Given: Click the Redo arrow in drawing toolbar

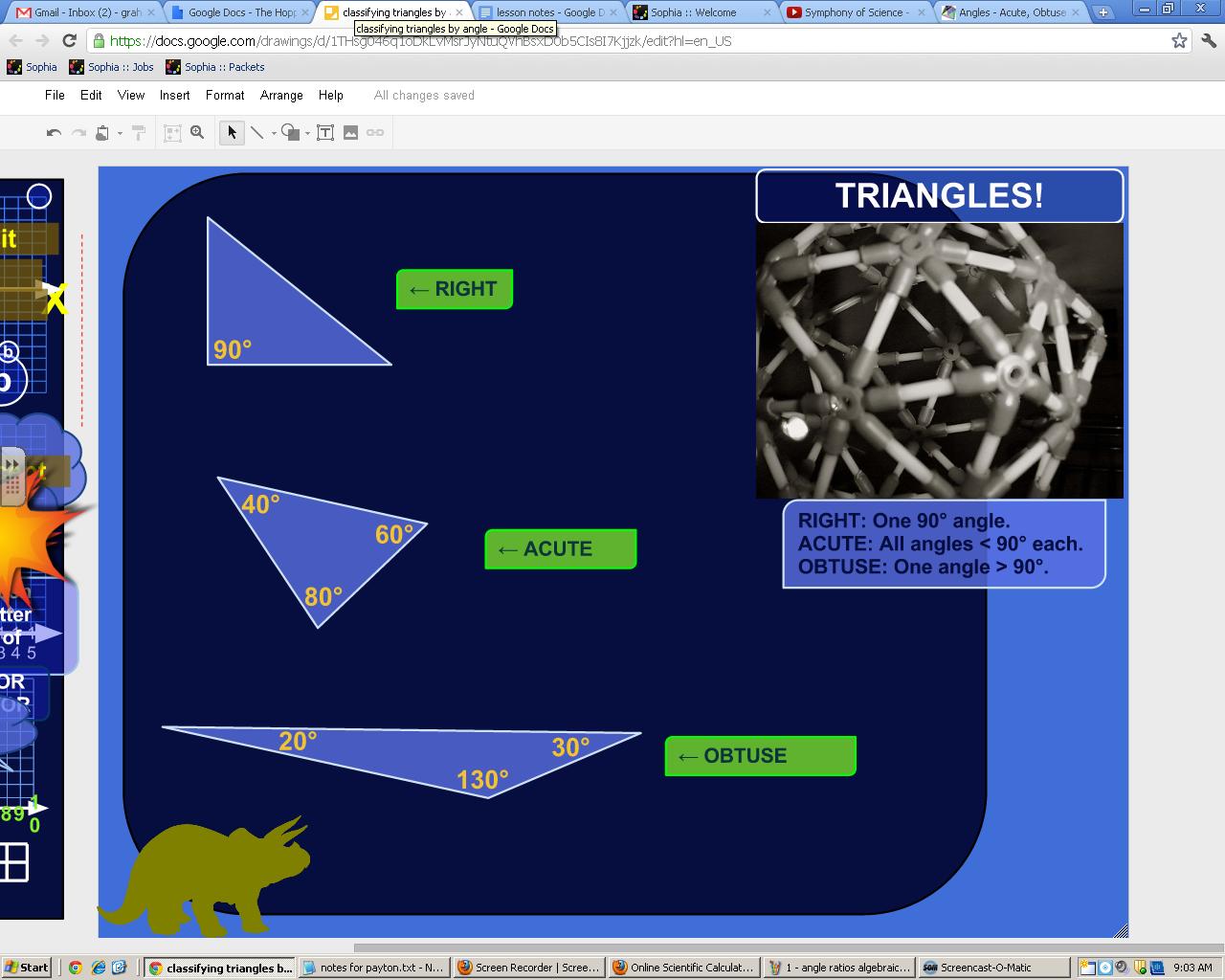Looking at the screenshot, I should coord(78,133).
